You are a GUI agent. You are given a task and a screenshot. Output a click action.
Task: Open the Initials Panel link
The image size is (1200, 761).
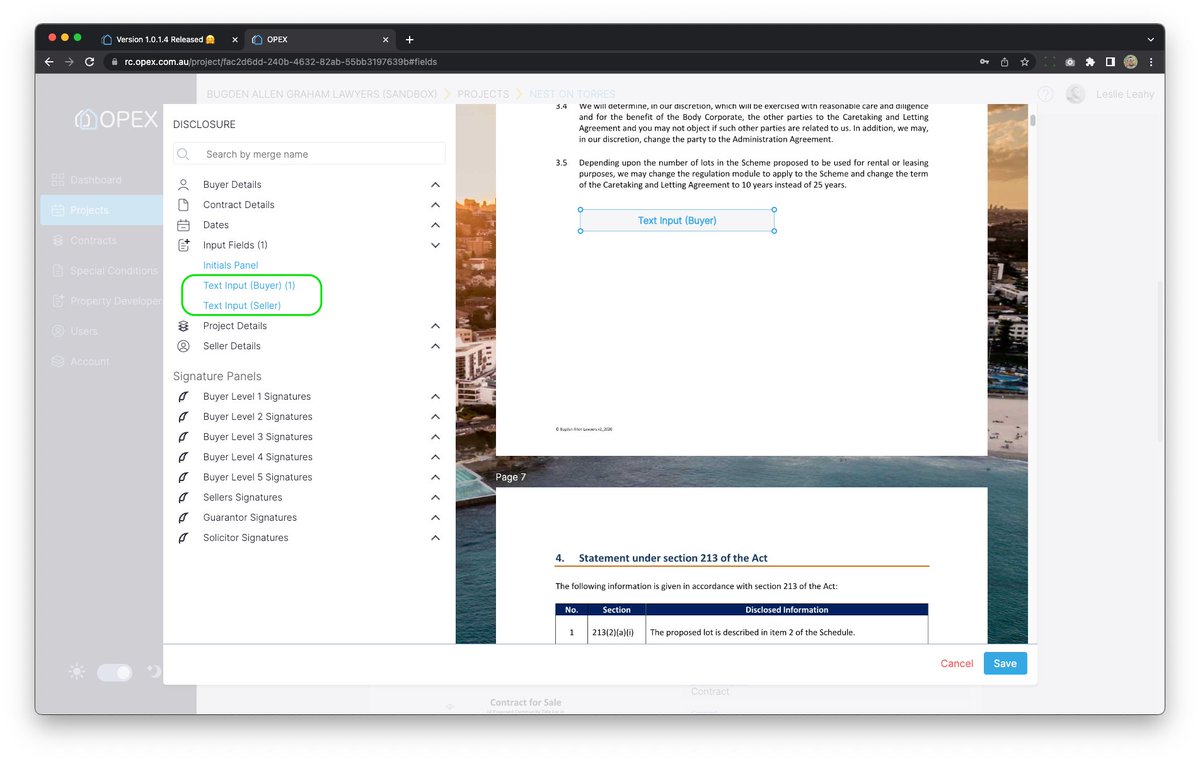tap(229, 265)
